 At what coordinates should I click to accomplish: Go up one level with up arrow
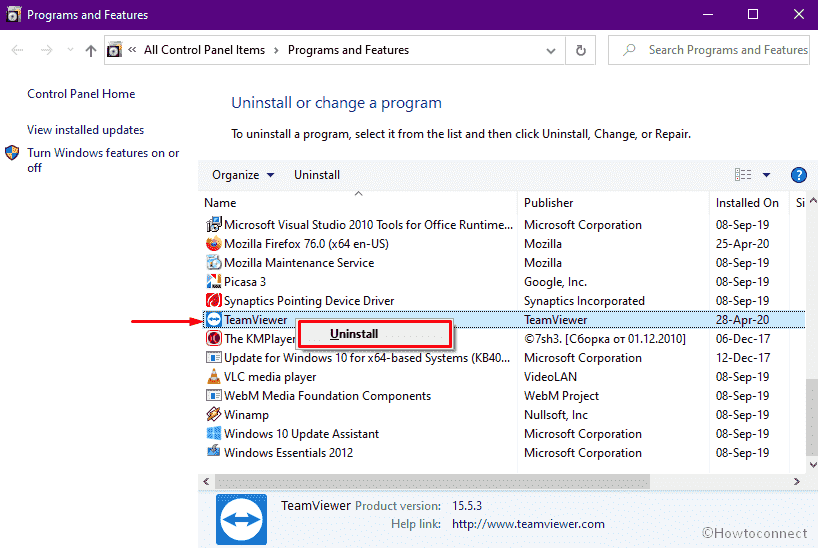(x=91, y=50)
